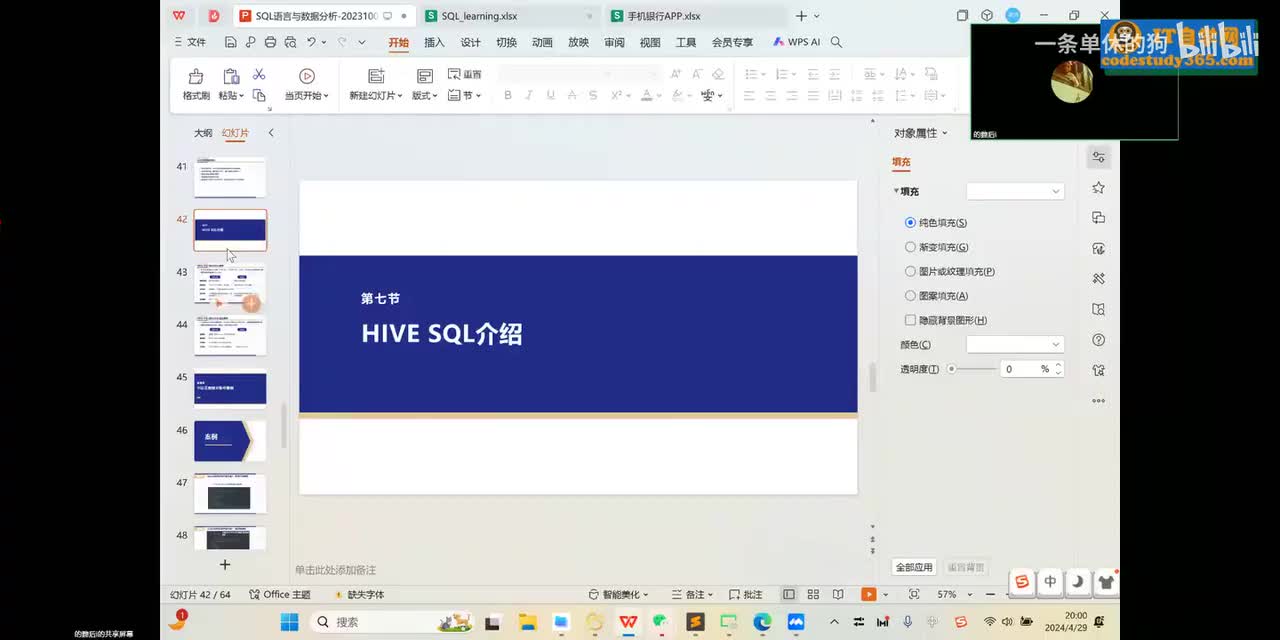Screen dimensions: 1280x640
Task: Select slide 45 thumbnail in the panel
Action: (230, 389)
